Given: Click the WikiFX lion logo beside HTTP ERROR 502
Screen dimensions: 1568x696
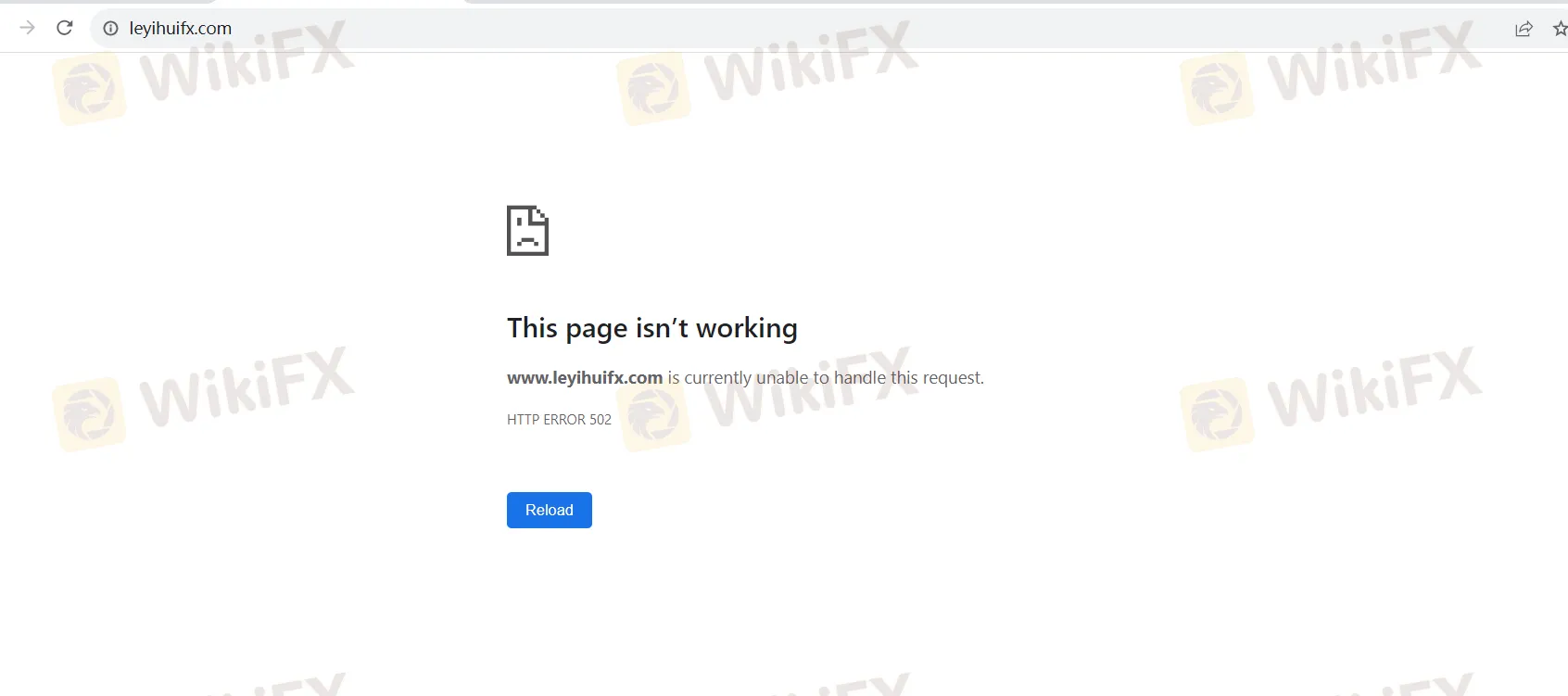Looking at the screenshot, I should pyautogui.click(x=654, y=416).
